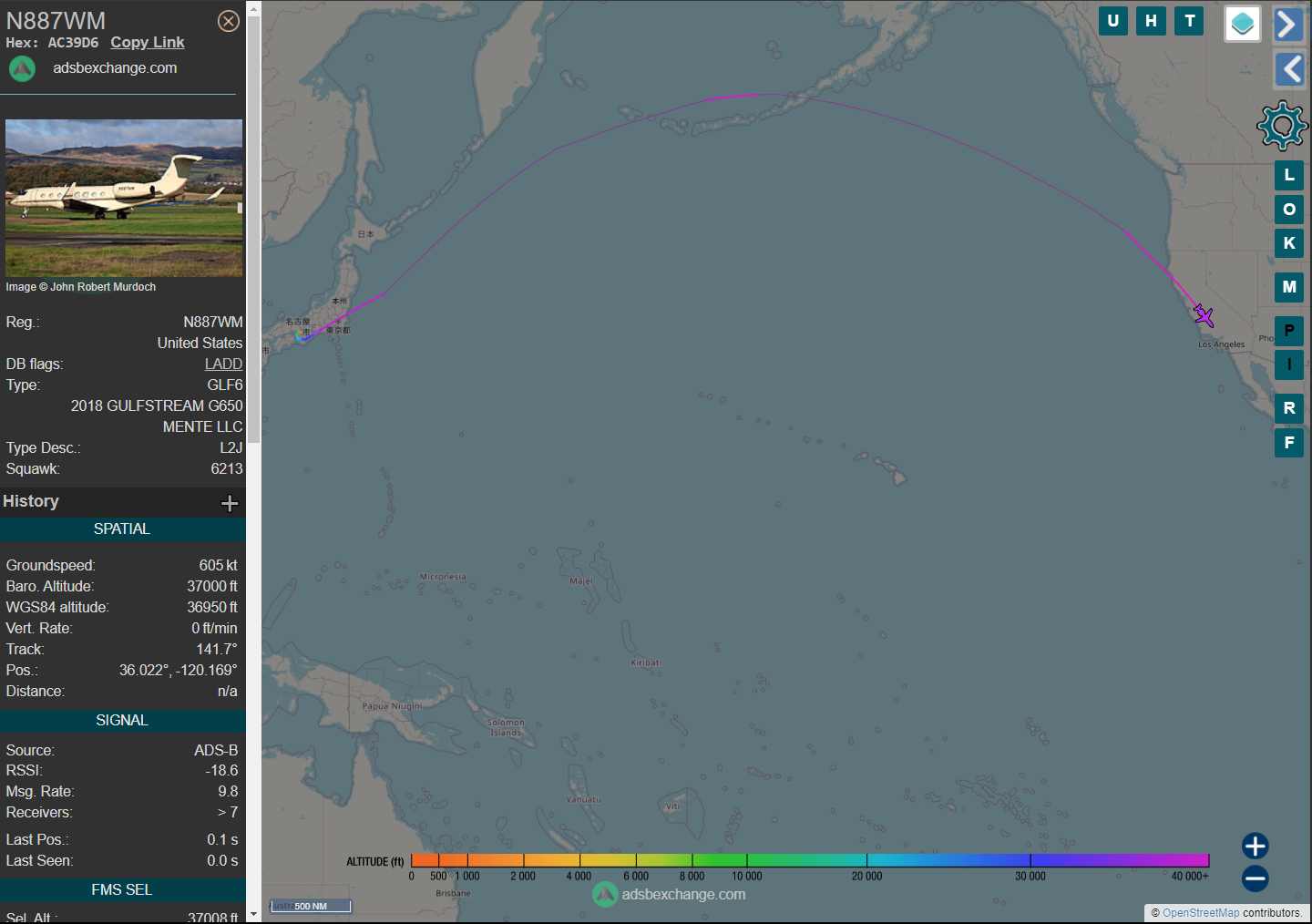Click the Msg. Rate value 9.8

coord(228,792)
